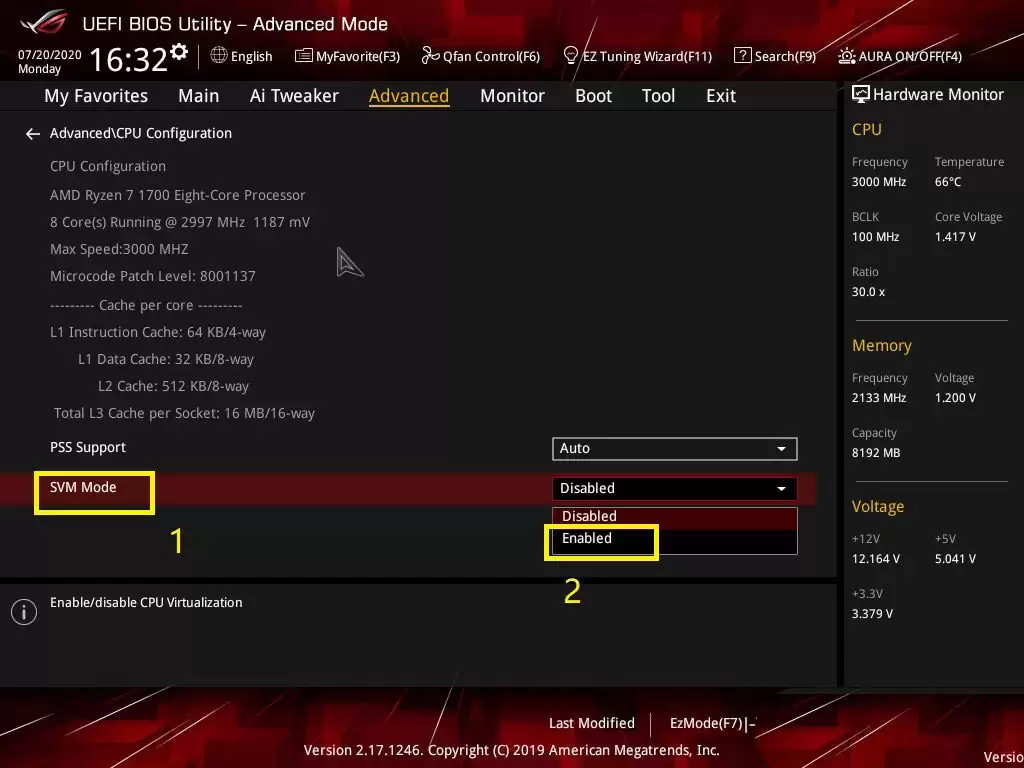Click the Last Modified button
The height and width of the screenshot is (768, 1024).
click(x=592, y=723)
